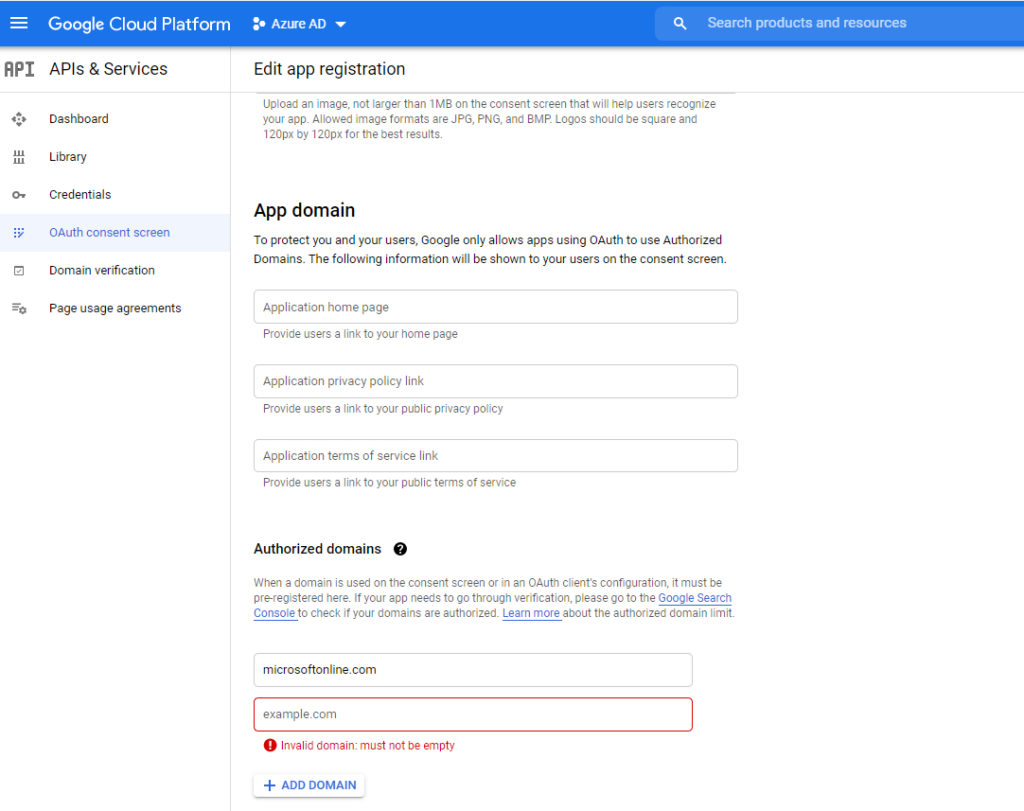
Task: Click the empty example.com domain field
Action: tap(473, 714)
